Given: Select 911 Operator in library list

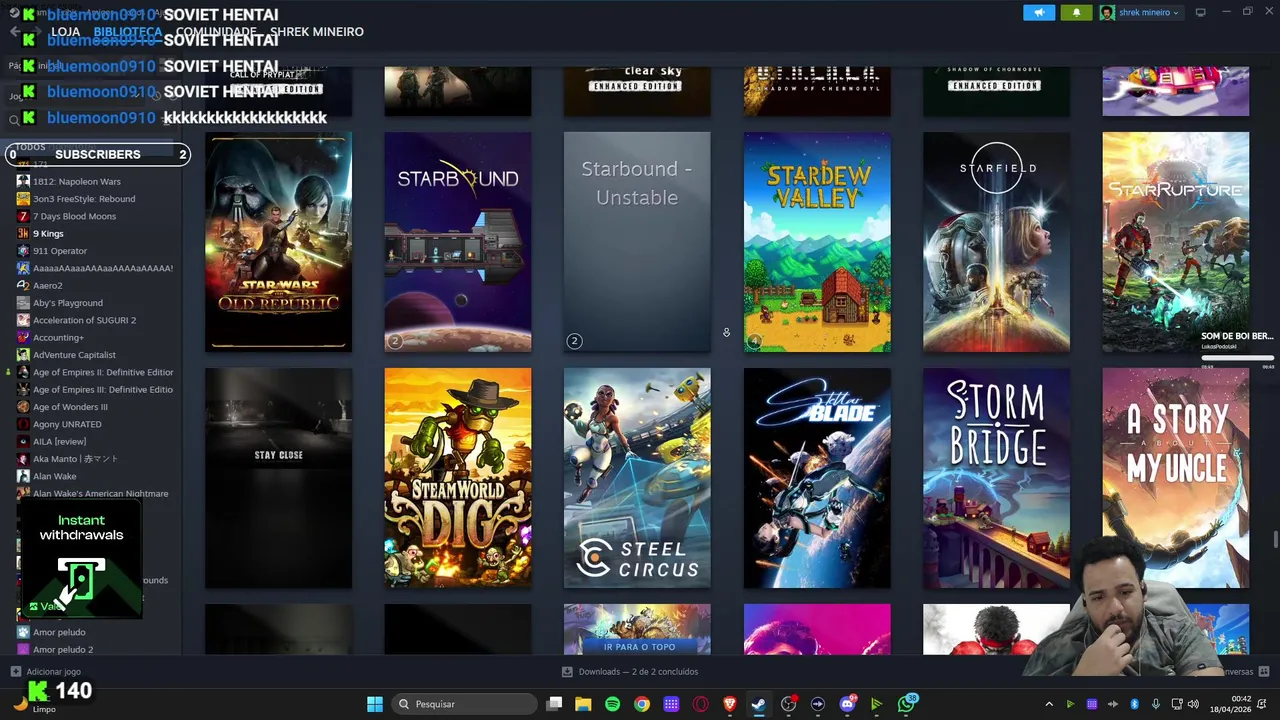Looking at the screenshot, I should click(60, 251).
